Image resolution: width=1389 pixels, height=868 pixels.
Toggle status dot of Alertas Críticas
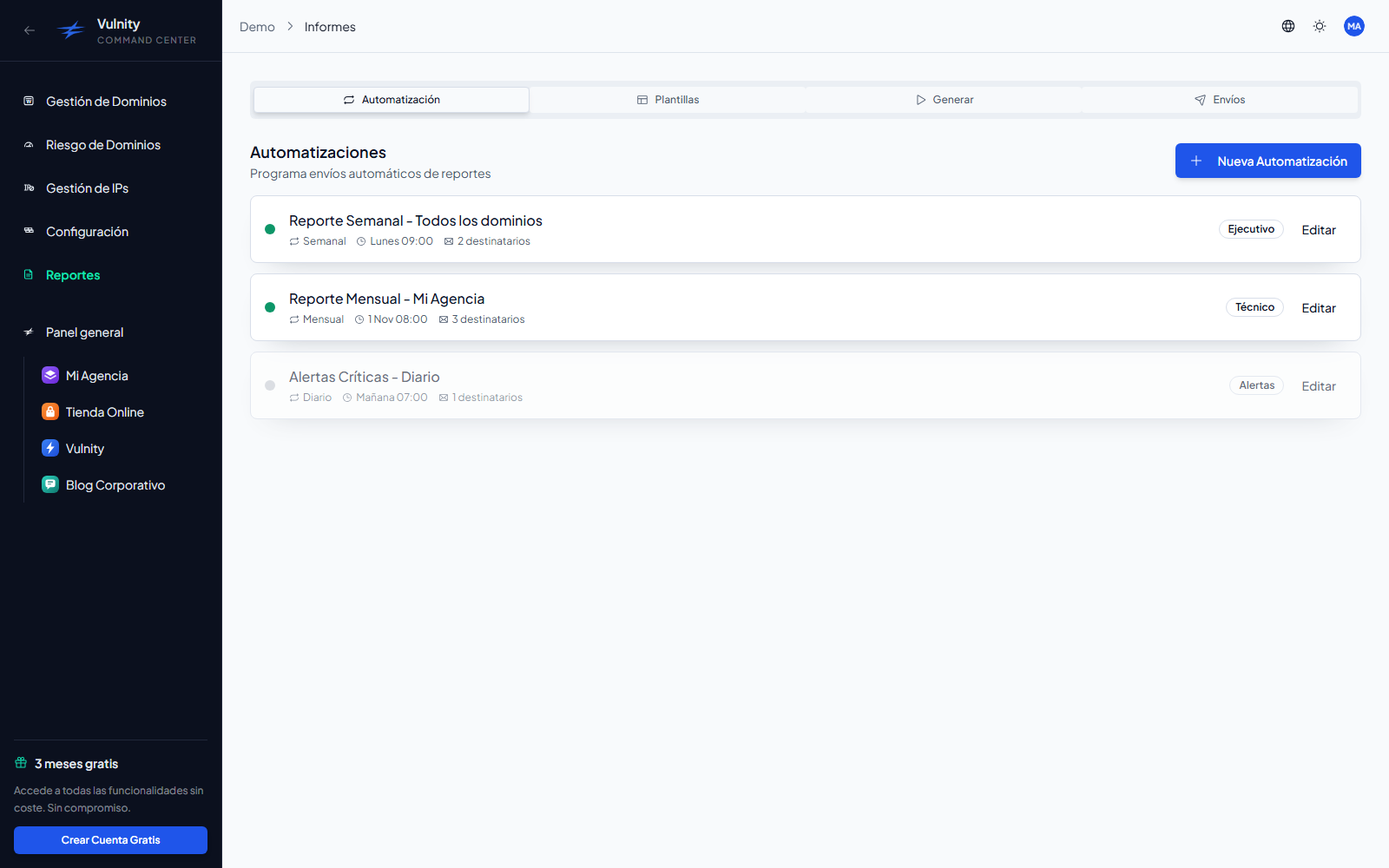270,385
